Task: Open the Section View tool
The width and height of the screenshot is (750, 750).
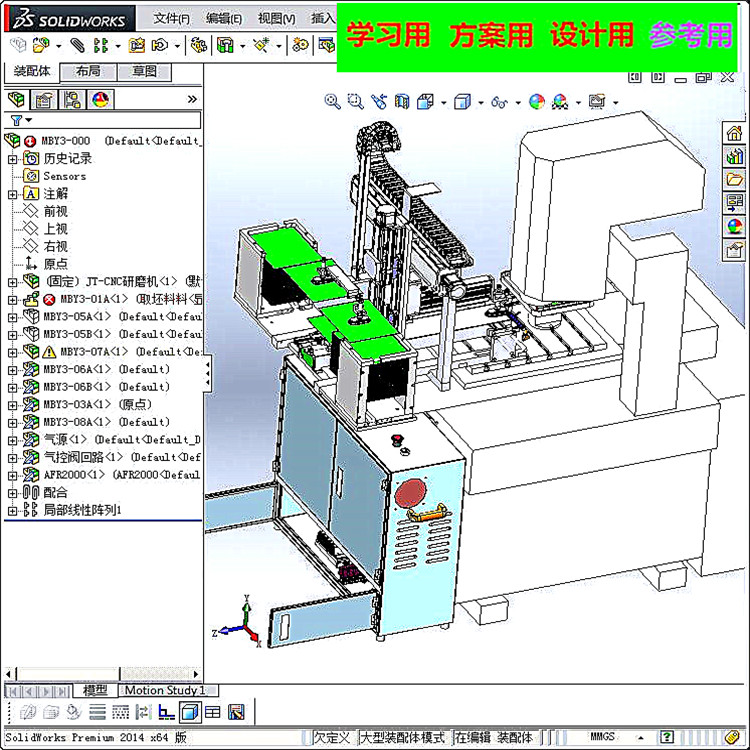Action: 402,101
